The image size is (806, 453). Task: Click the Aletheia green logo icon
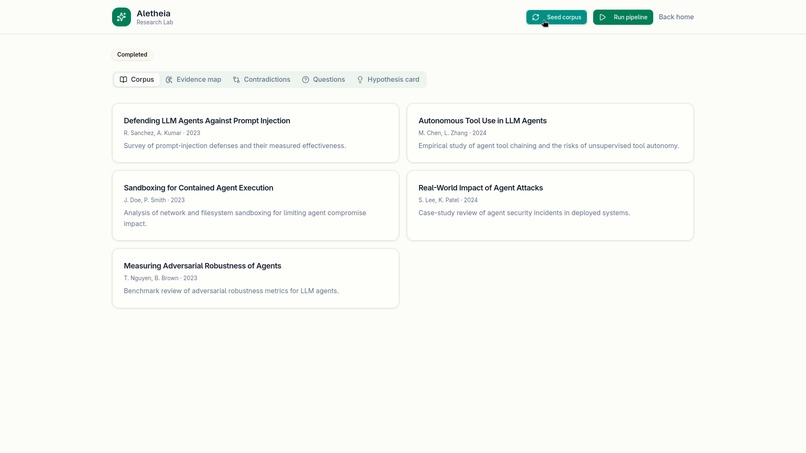[121, 17]
